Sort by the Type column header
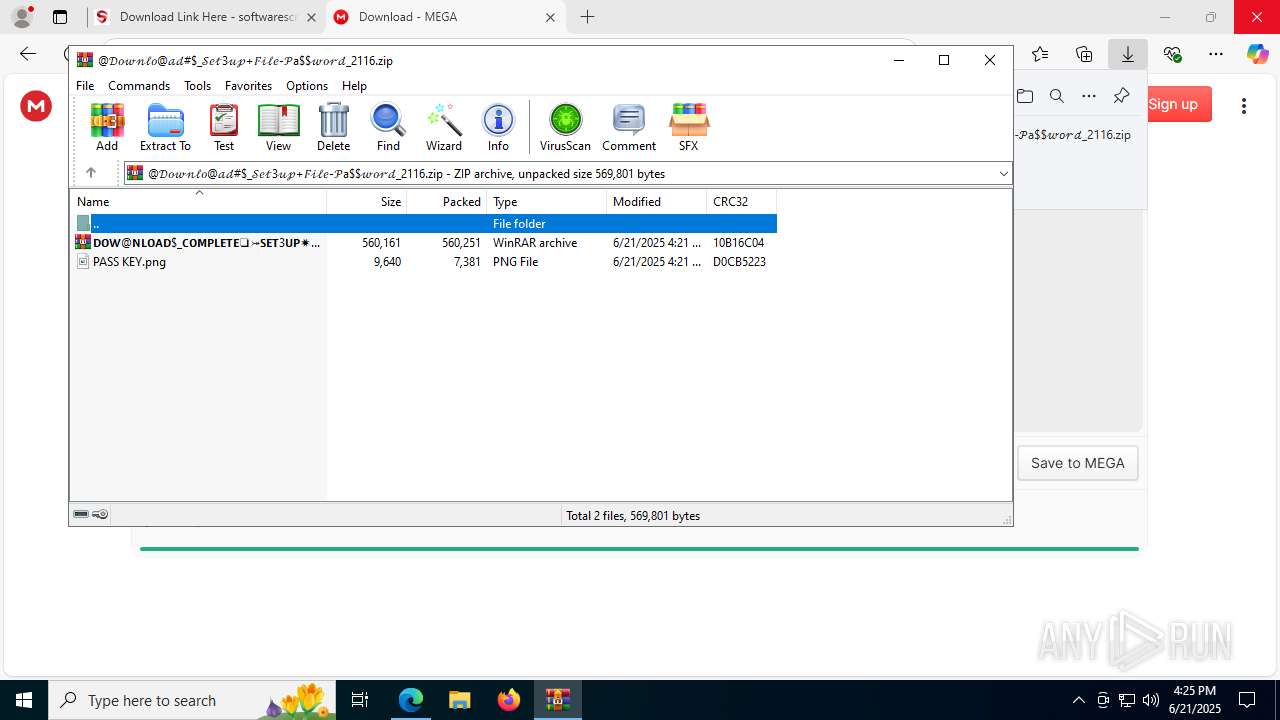 547,201
